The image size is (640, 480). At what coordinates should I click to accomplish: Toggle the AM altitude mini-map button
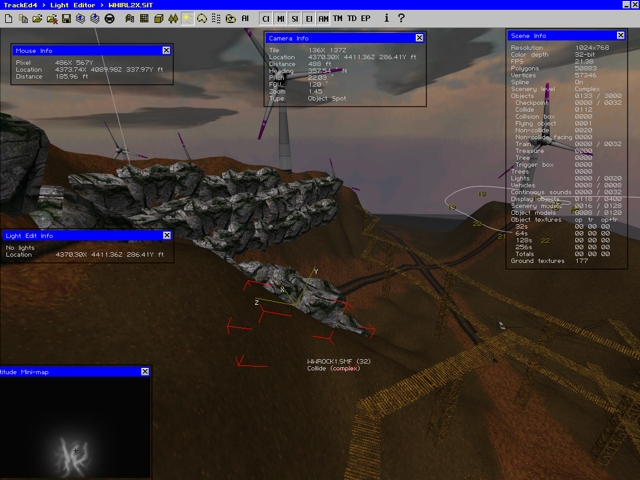[323, 19]
